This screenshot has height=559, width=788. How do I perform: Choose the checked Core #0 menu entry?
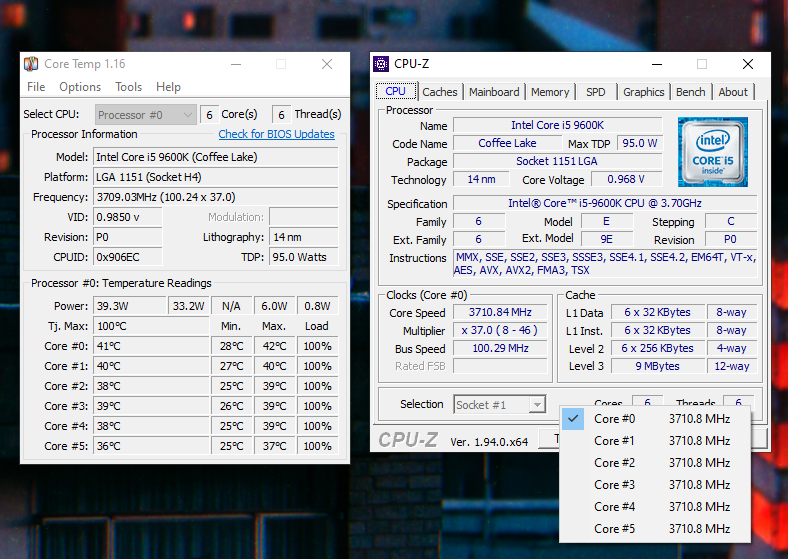pos(655,419)
